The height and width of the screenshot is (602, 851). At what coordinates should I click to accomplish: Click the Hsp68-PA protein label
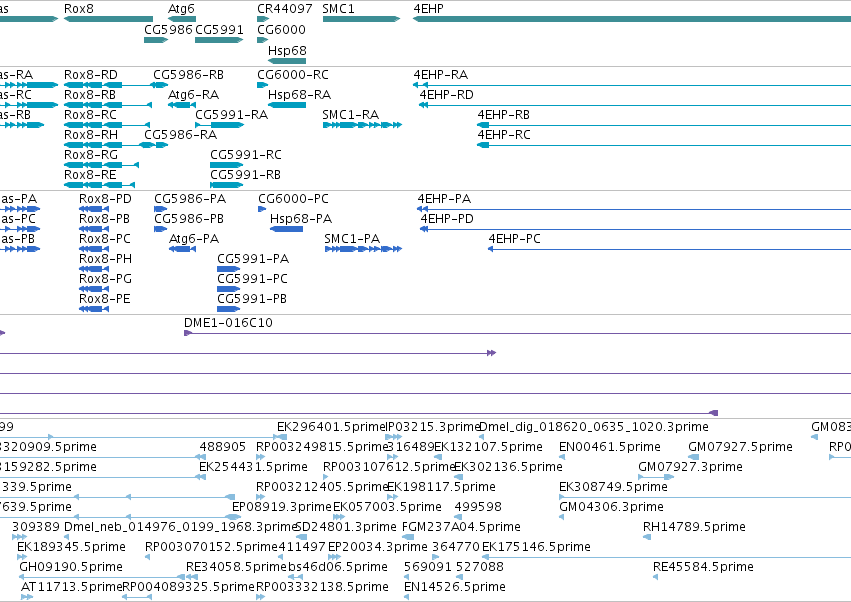tap(301, 219)
